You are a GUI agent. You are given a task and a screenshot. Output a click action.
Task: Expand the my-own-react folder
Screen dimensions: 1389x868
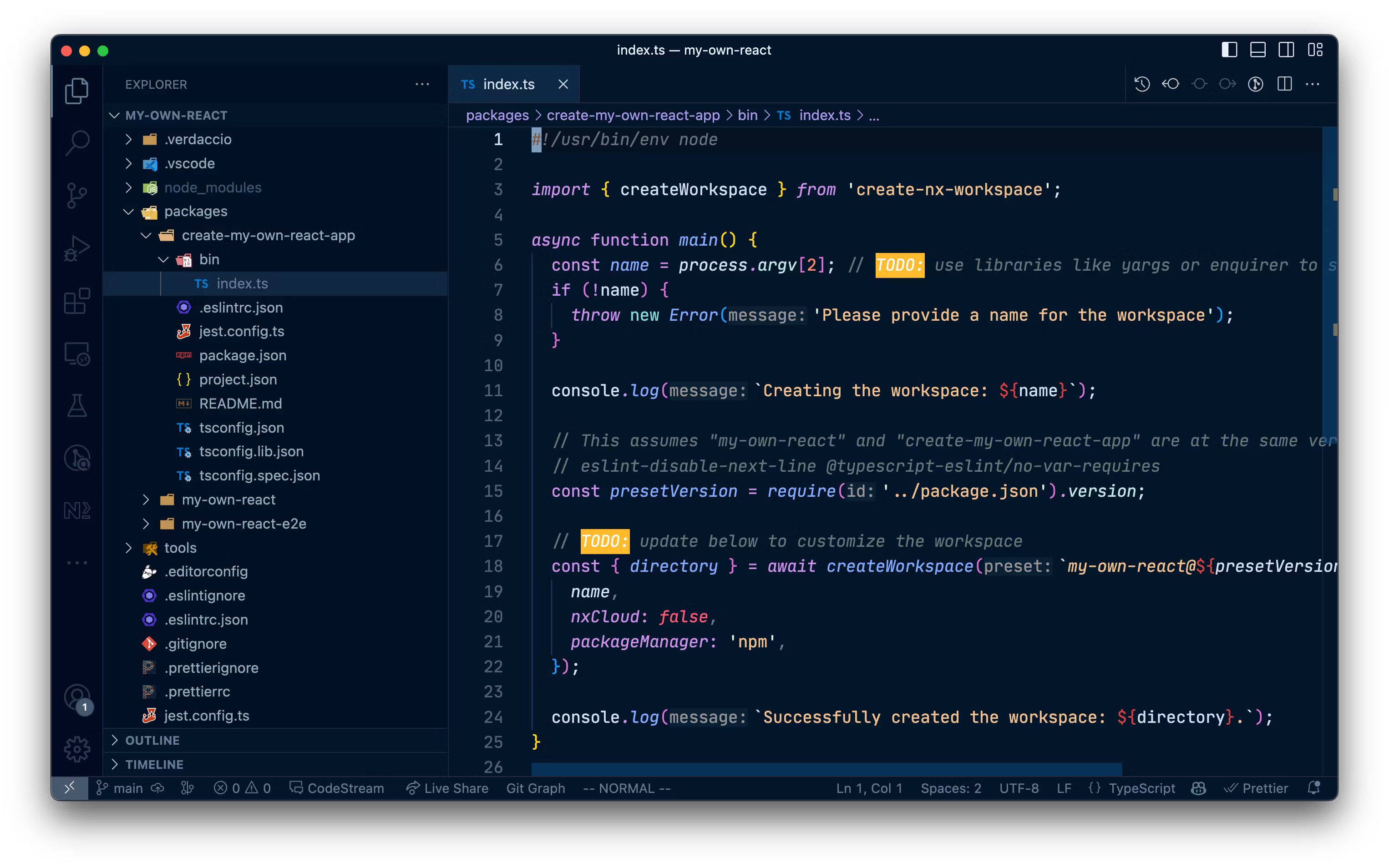tap(228, 500)
